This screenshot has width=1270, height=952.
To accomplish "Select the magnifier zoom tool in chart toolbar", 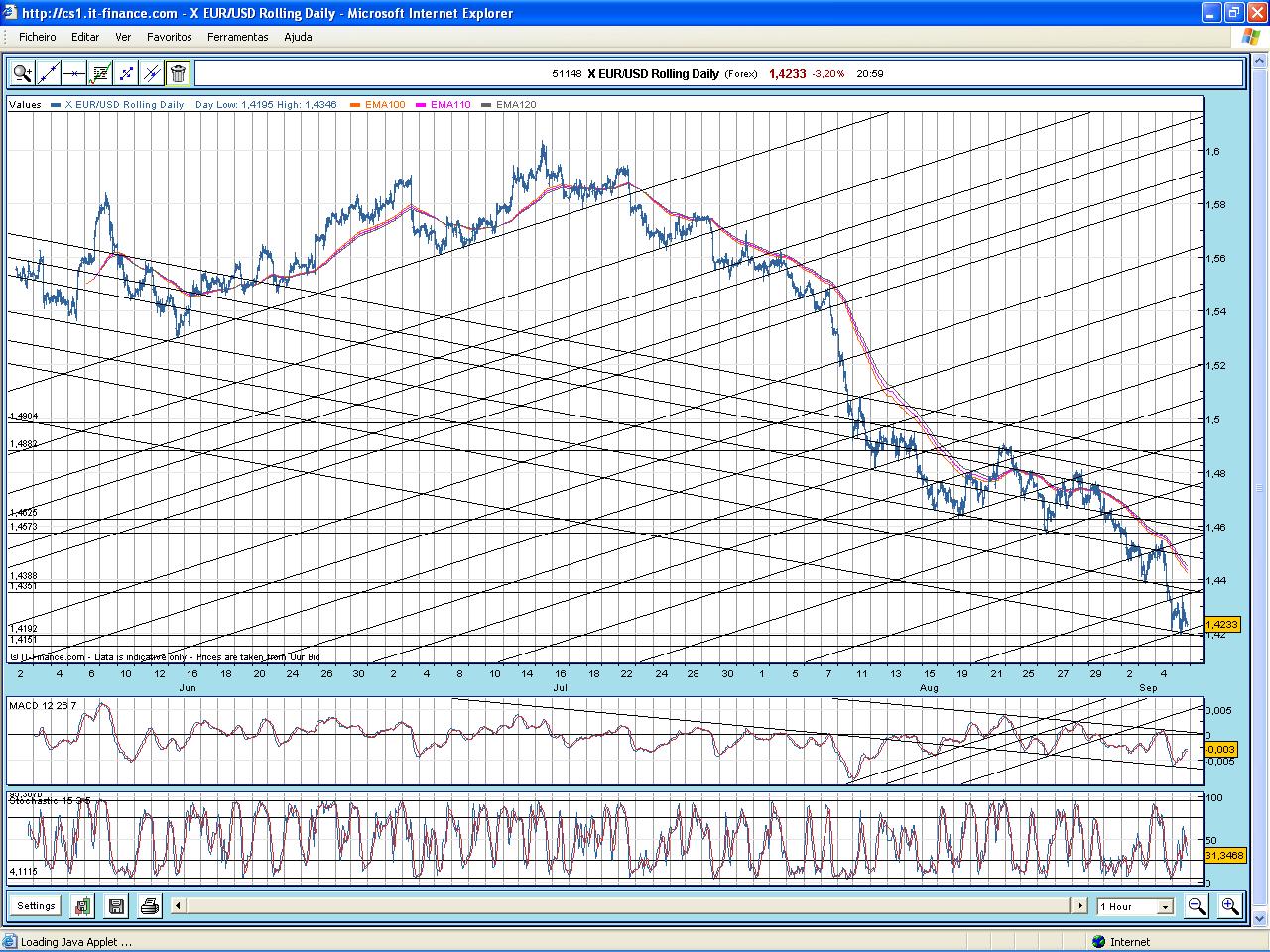I will tap(22, 73).
